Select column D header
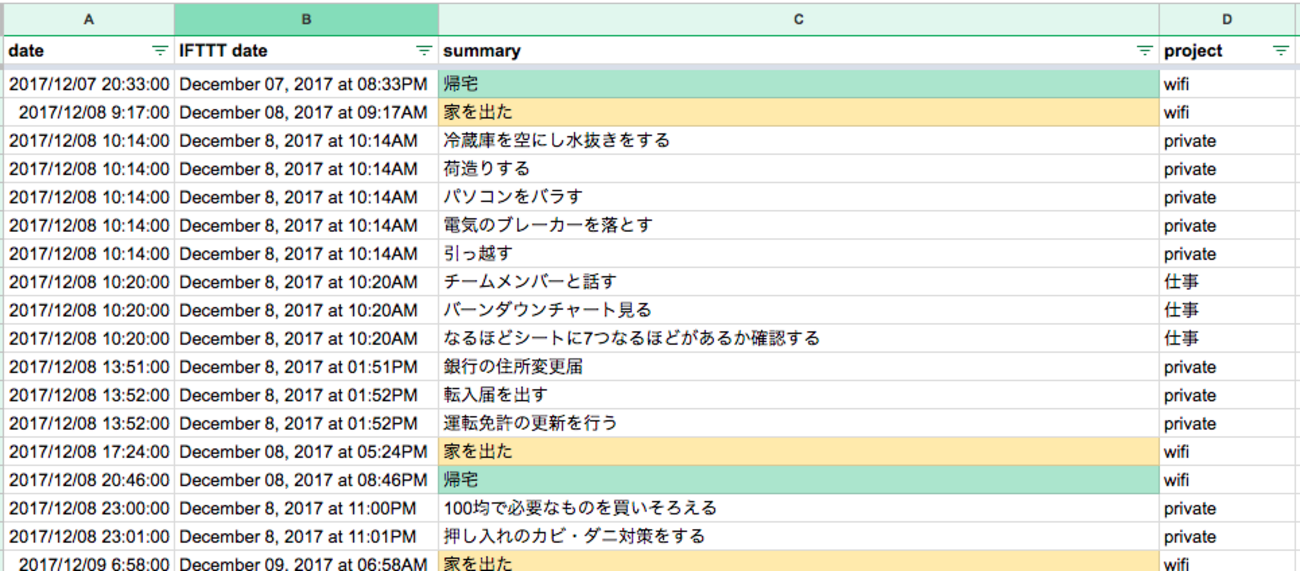The height and width of the screenshot is (571, 1300). [x=1229, y=19]
